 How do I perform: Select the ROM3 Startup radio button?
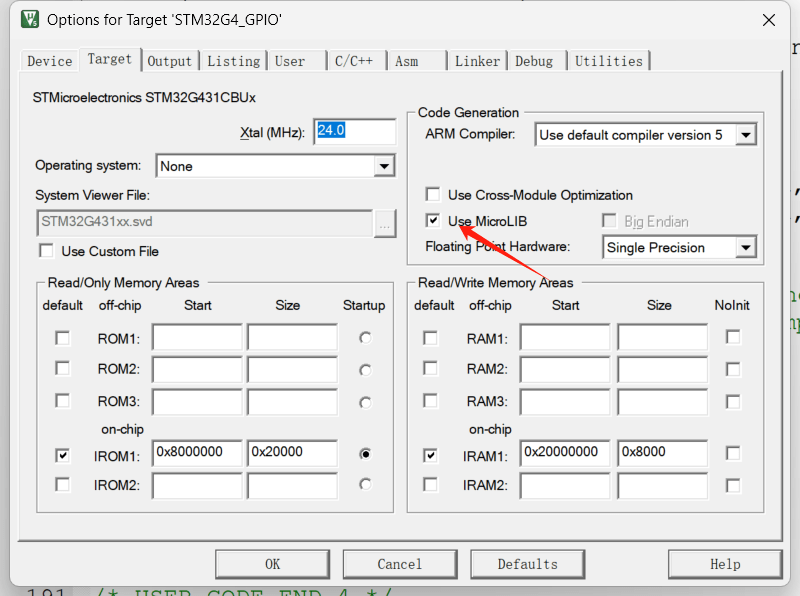pyautogui.click(x=365, y=402)
